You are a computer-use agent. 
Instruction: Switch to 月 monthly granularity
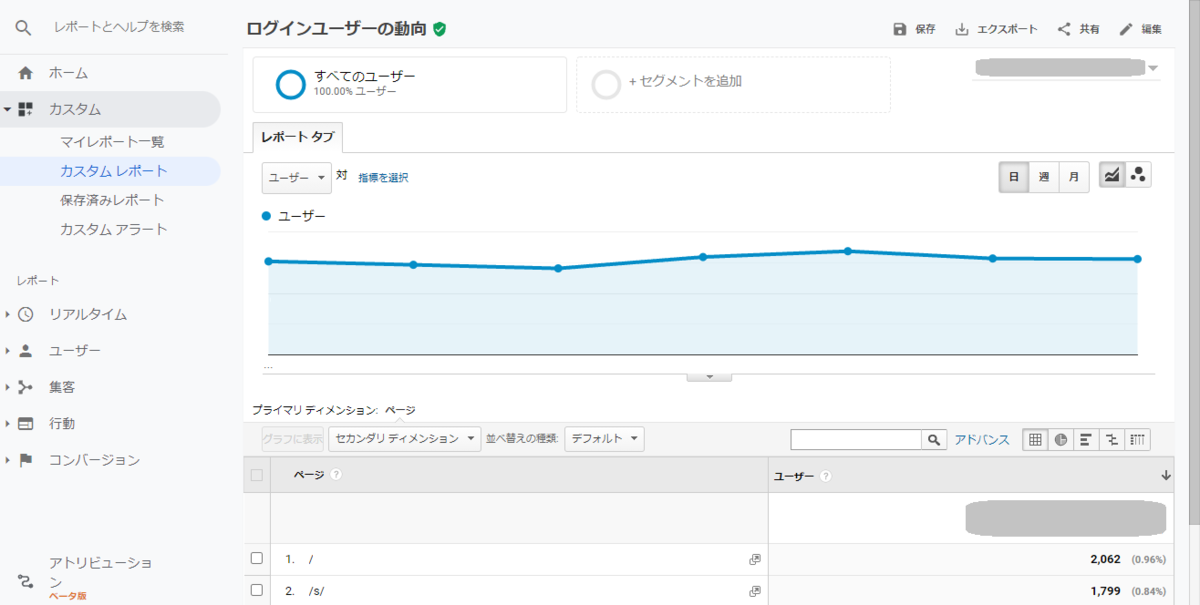[1073, 176]
